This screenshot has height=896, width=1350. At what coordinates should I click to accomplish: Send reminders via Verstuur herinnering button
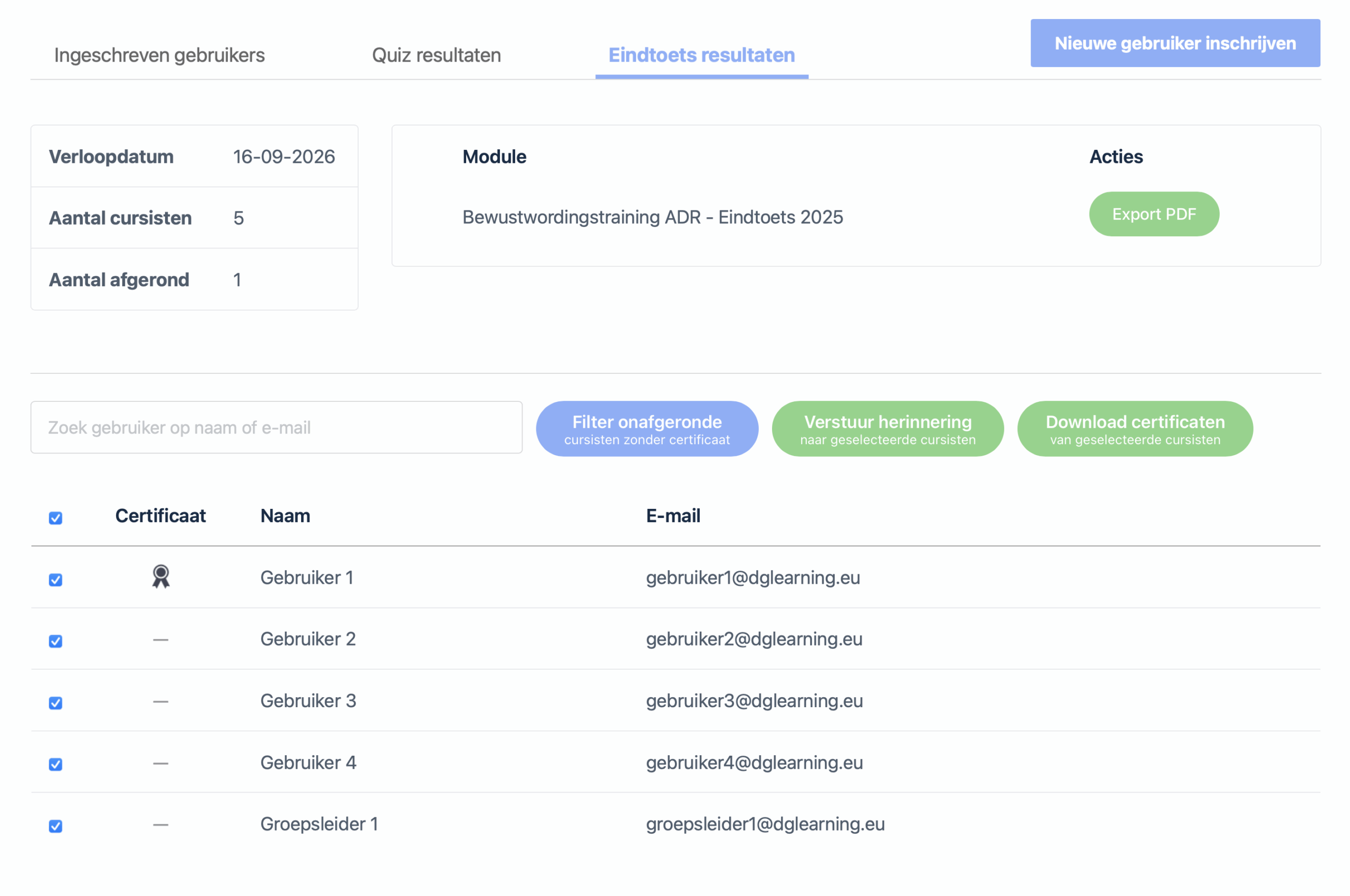(x=887, y=429)
